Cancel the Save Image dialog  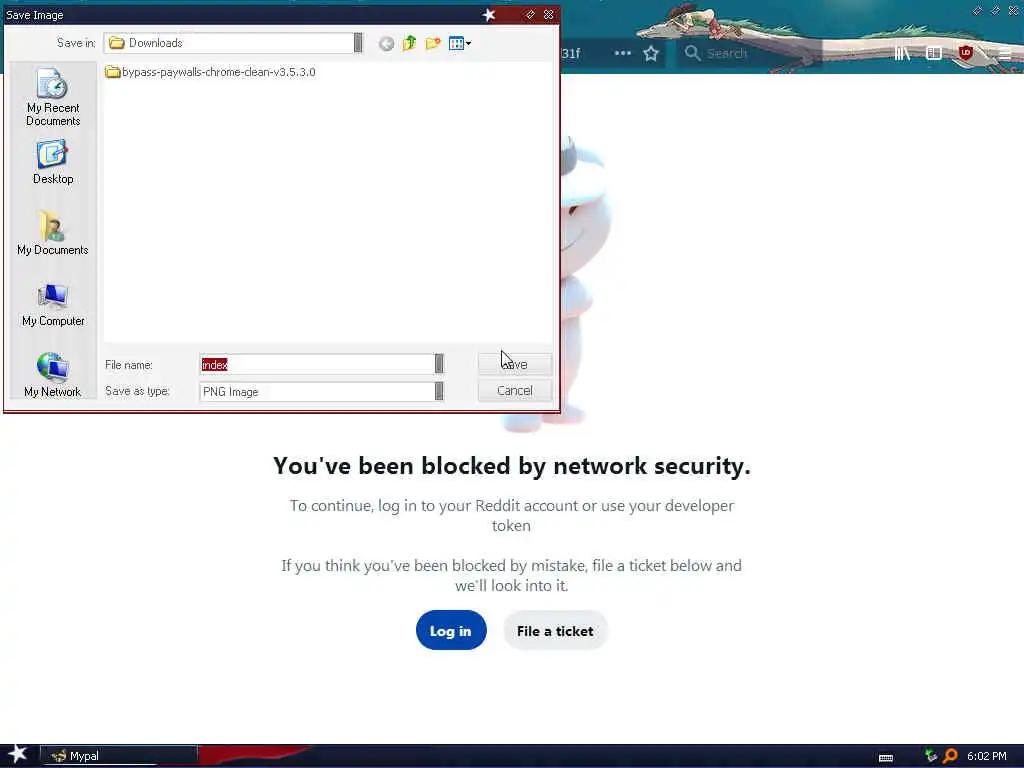(x=515, y=391)
